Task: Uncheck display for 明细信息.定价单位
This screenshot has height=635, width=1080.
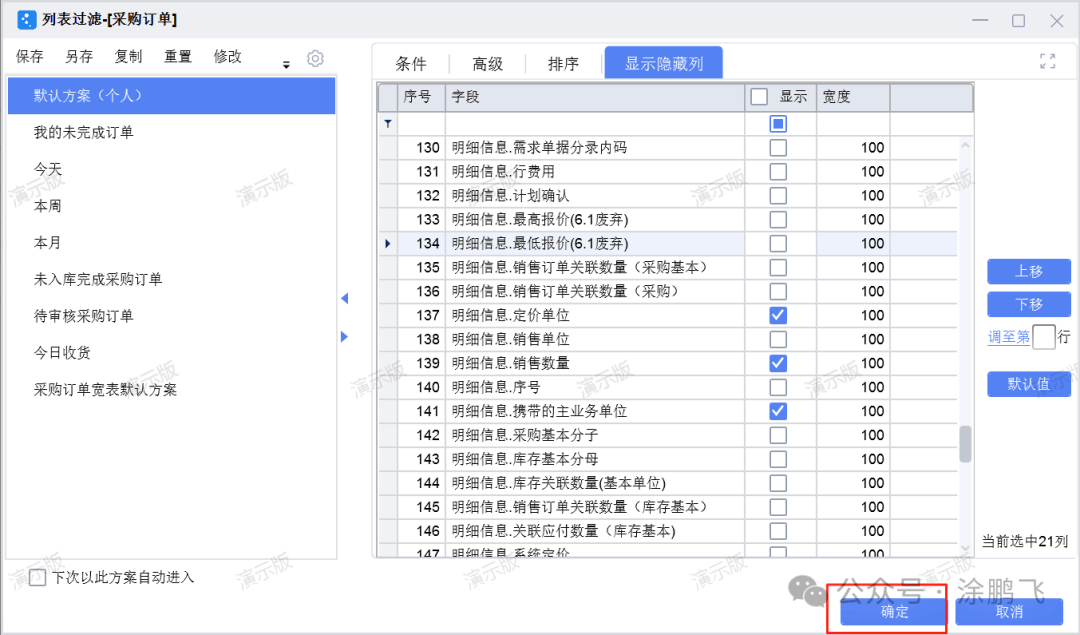Action: 777,315
